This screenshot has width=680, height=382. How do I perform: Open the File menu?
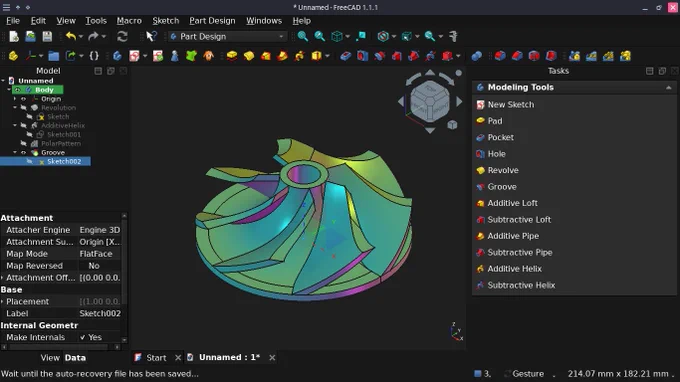[13, 21]
